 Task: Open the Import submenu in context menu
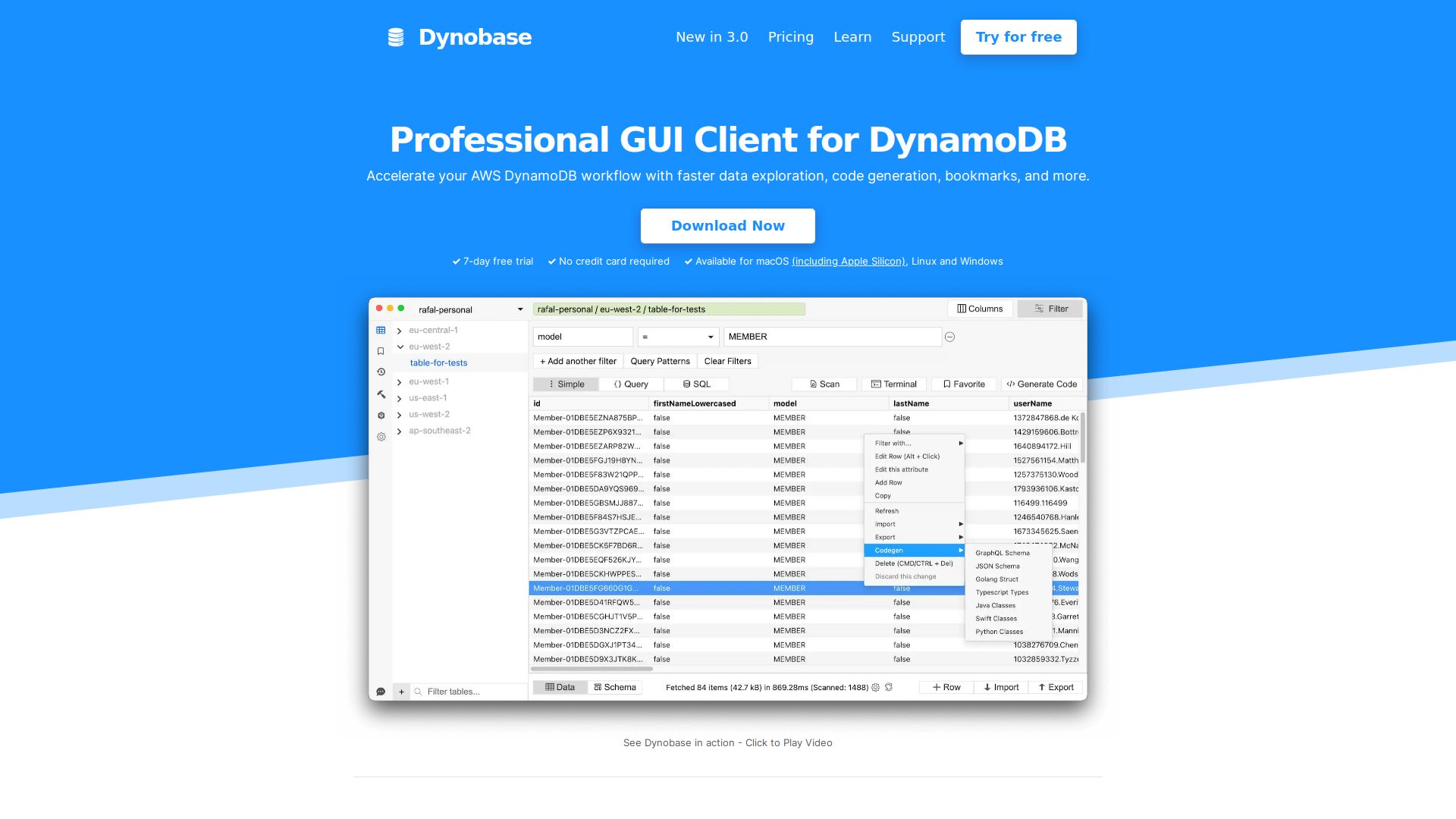pyautogui.click(x=915, y=524)
